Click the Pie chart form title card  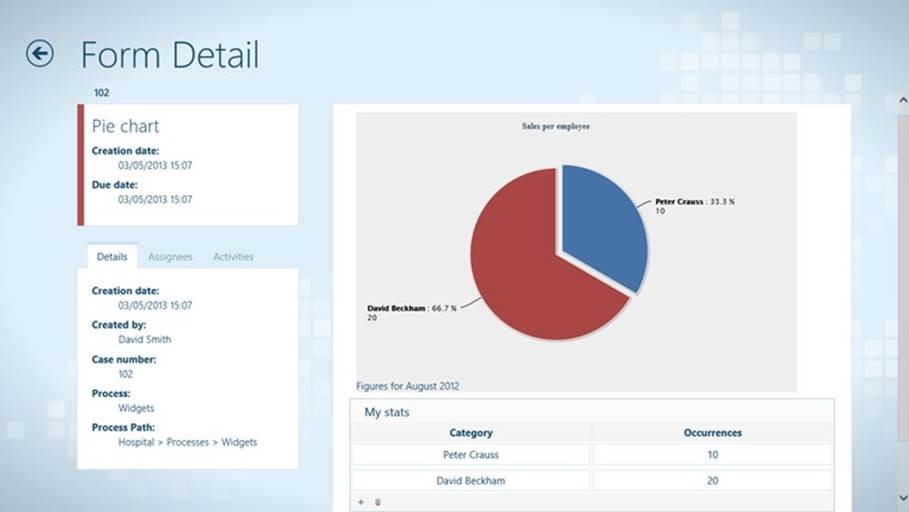coord(190,165)
